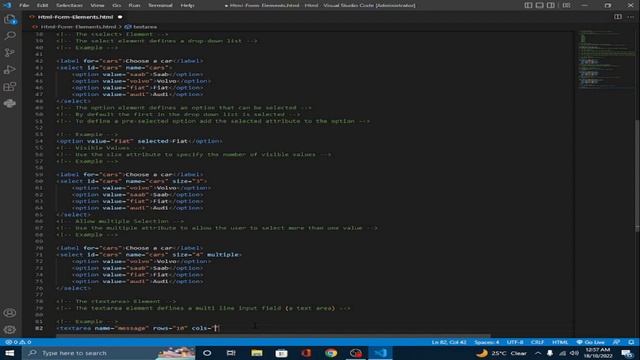Click the editor vertical scrollbar
Viewport: 640px width, 360px height.
pyautogui.click(x=637, y=176)
